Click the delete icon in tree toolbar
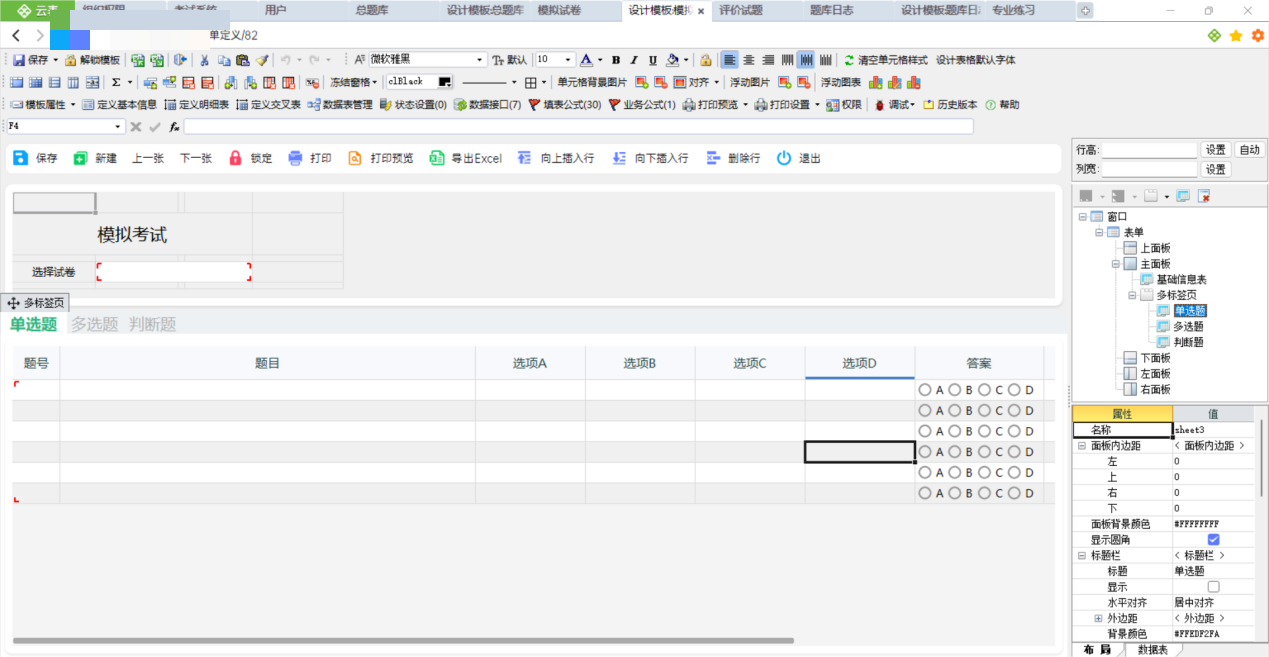 (1204, 196)
